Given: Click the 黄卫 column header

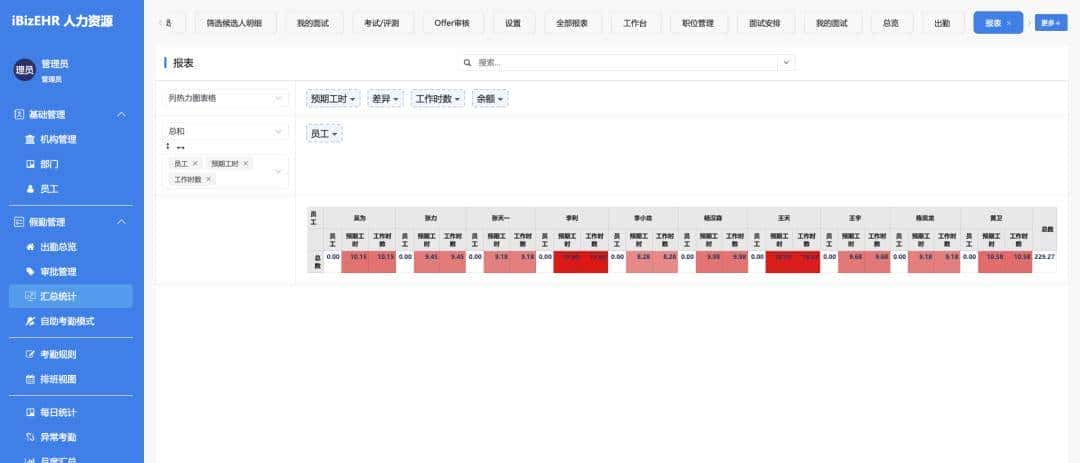Looking at the screenshot, I should tap(997, 218).
